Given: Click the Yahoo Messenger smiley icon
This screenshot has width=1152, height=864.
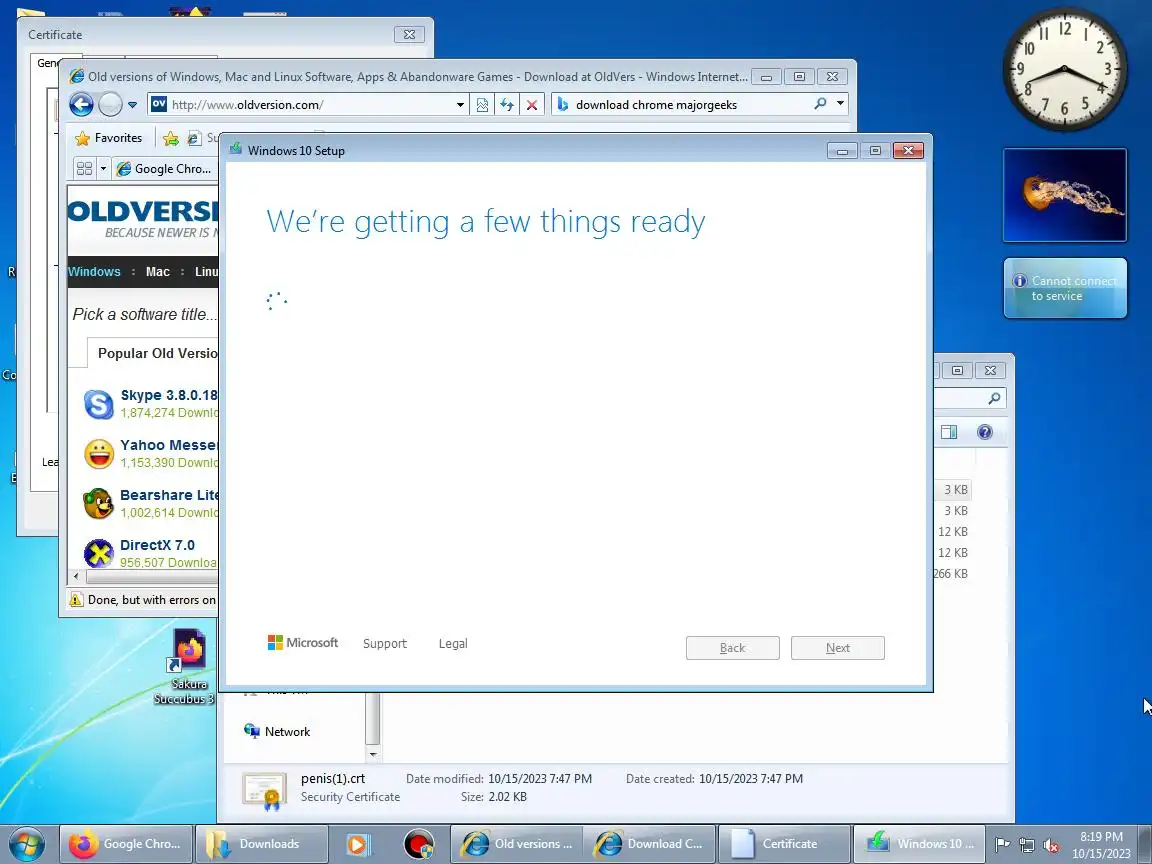Looking at the screenshot, I should coord(98,454).
